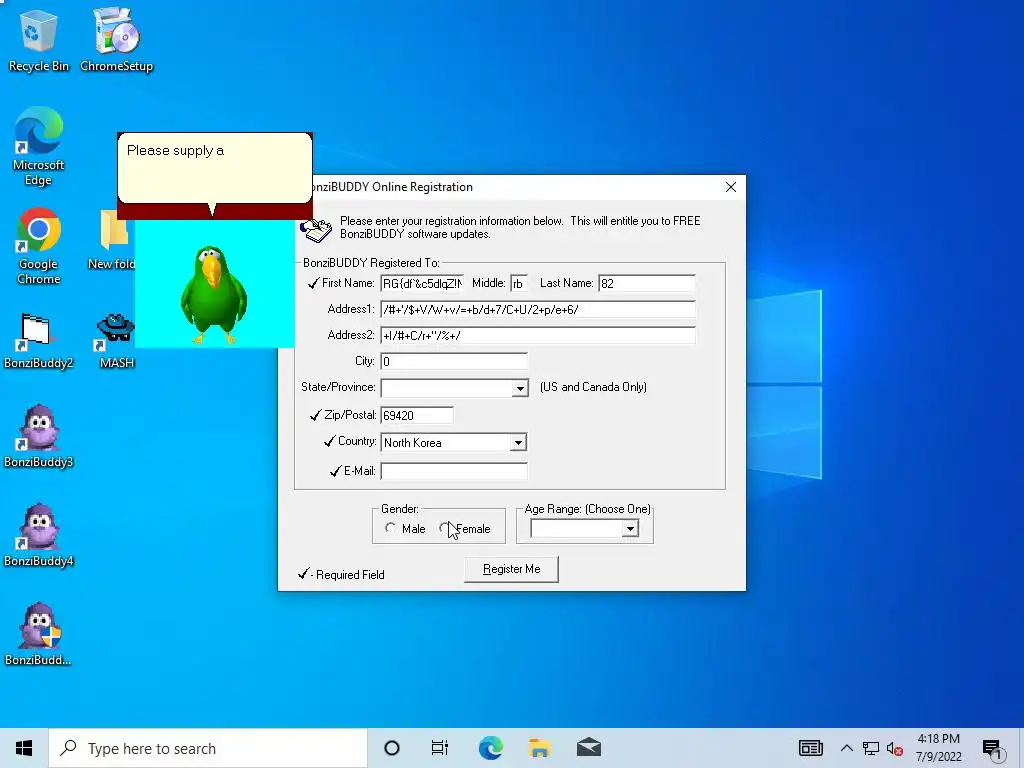
Task: Close the BonziBUDDY Online Registration dialog
Action: coord(731,187)
